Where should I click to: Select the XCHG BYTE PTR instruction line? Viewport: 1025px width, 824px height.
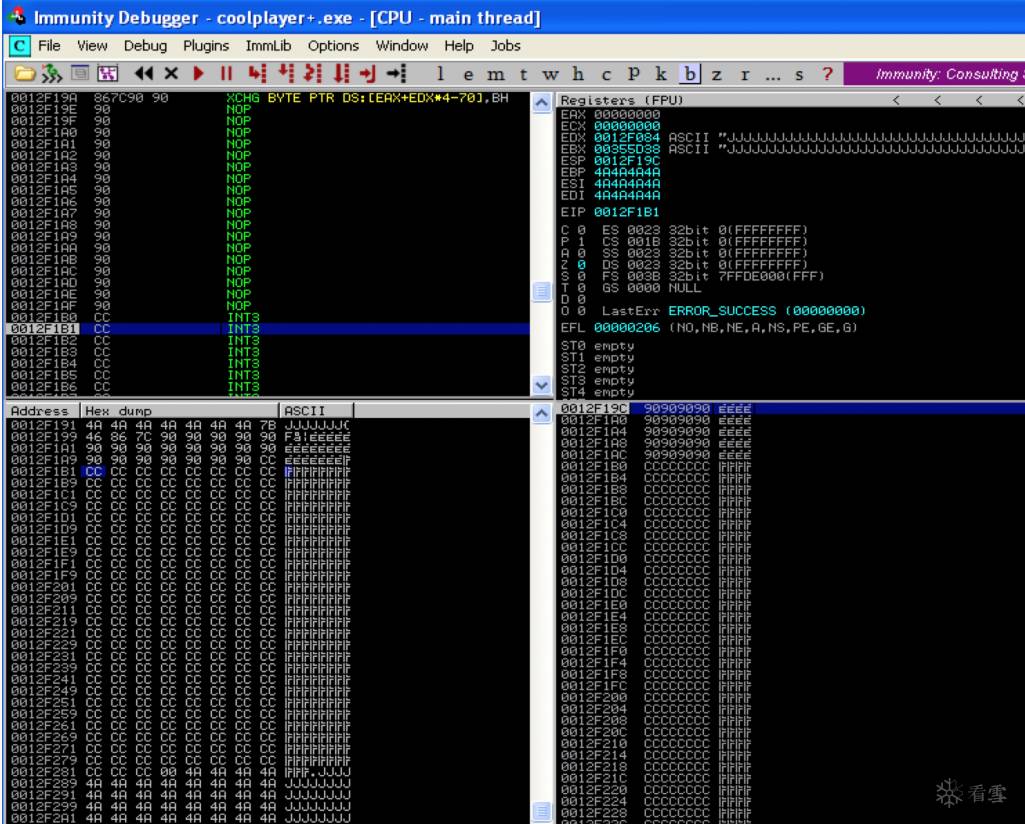(x=268, y=98)
